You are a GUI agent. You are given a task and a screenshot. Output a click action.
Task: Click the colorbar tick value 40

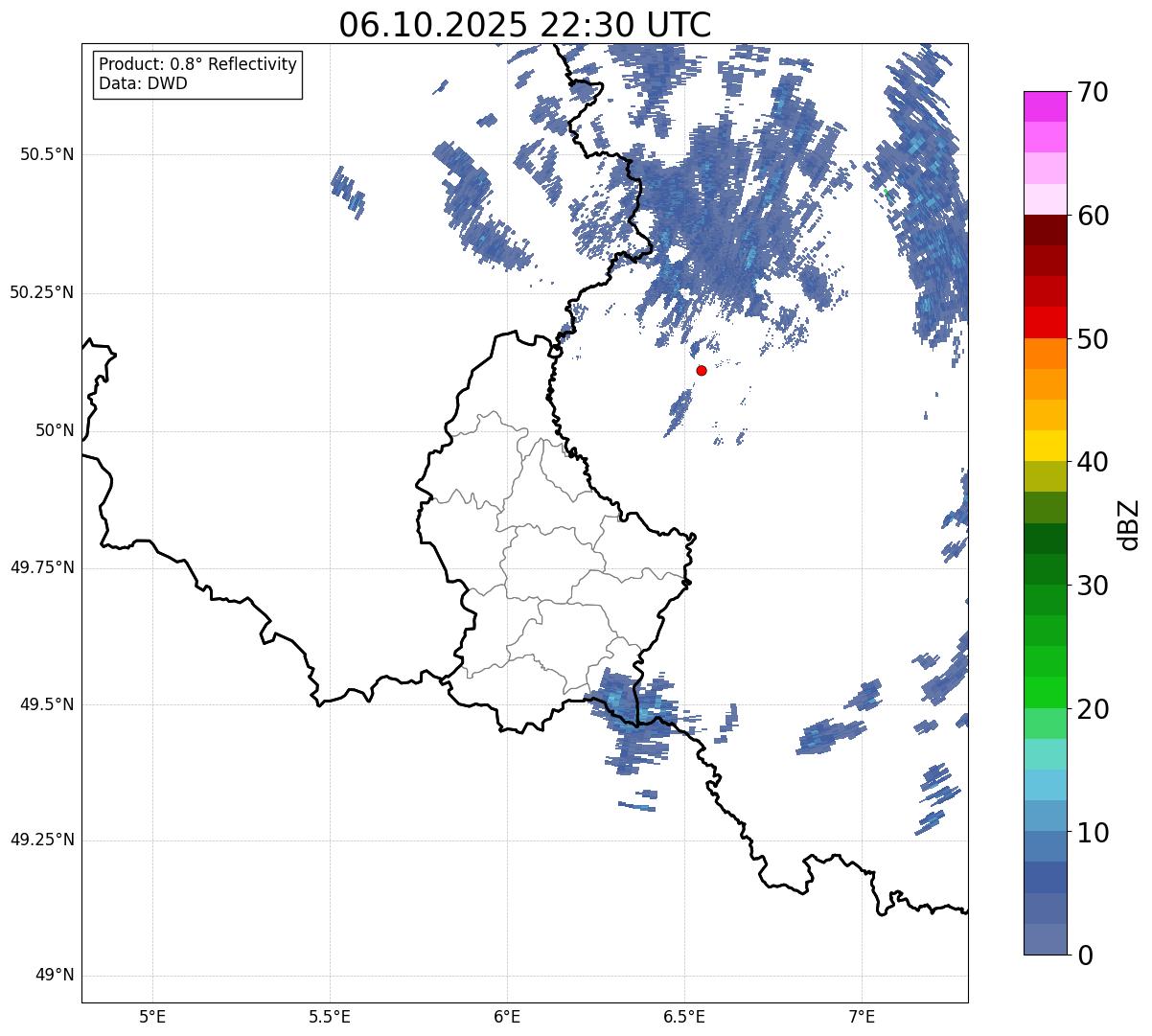(x=1093, y=462)
